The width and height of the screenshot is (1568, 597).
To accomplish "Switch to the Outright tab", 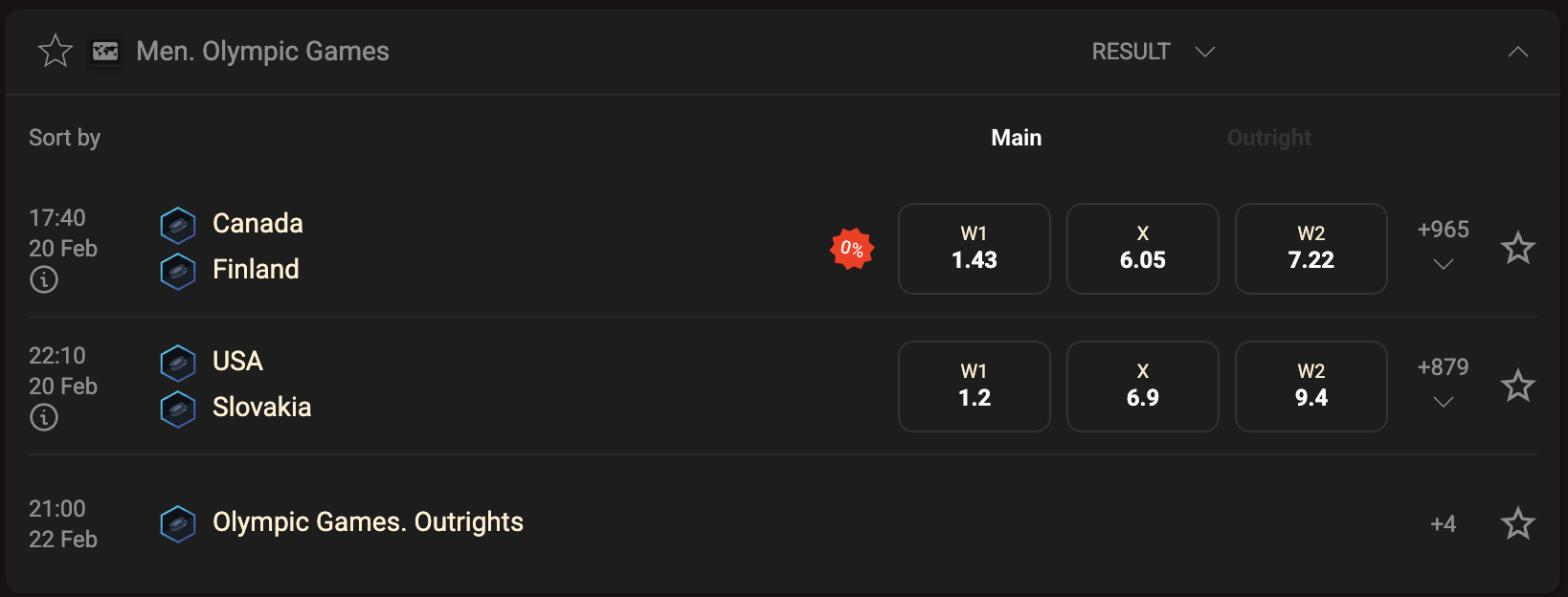I will click(x=1268, y=138).
